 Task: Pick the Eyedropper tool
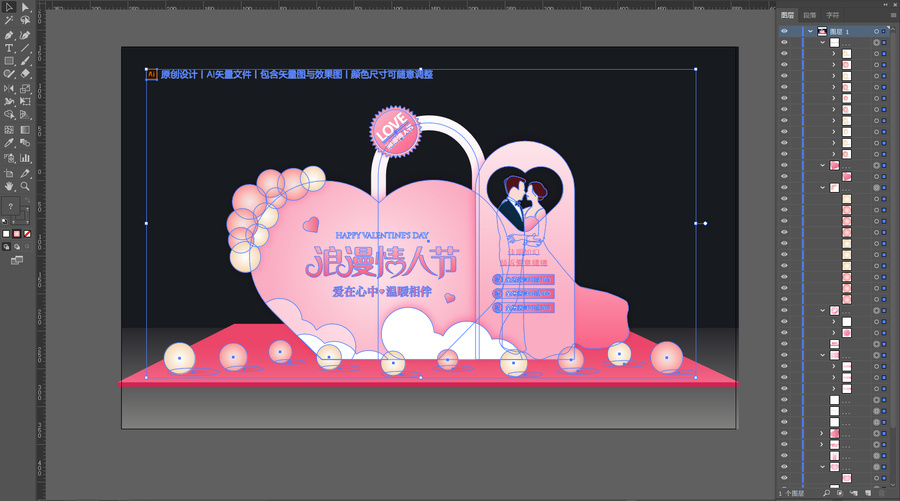tap(9, 143)
